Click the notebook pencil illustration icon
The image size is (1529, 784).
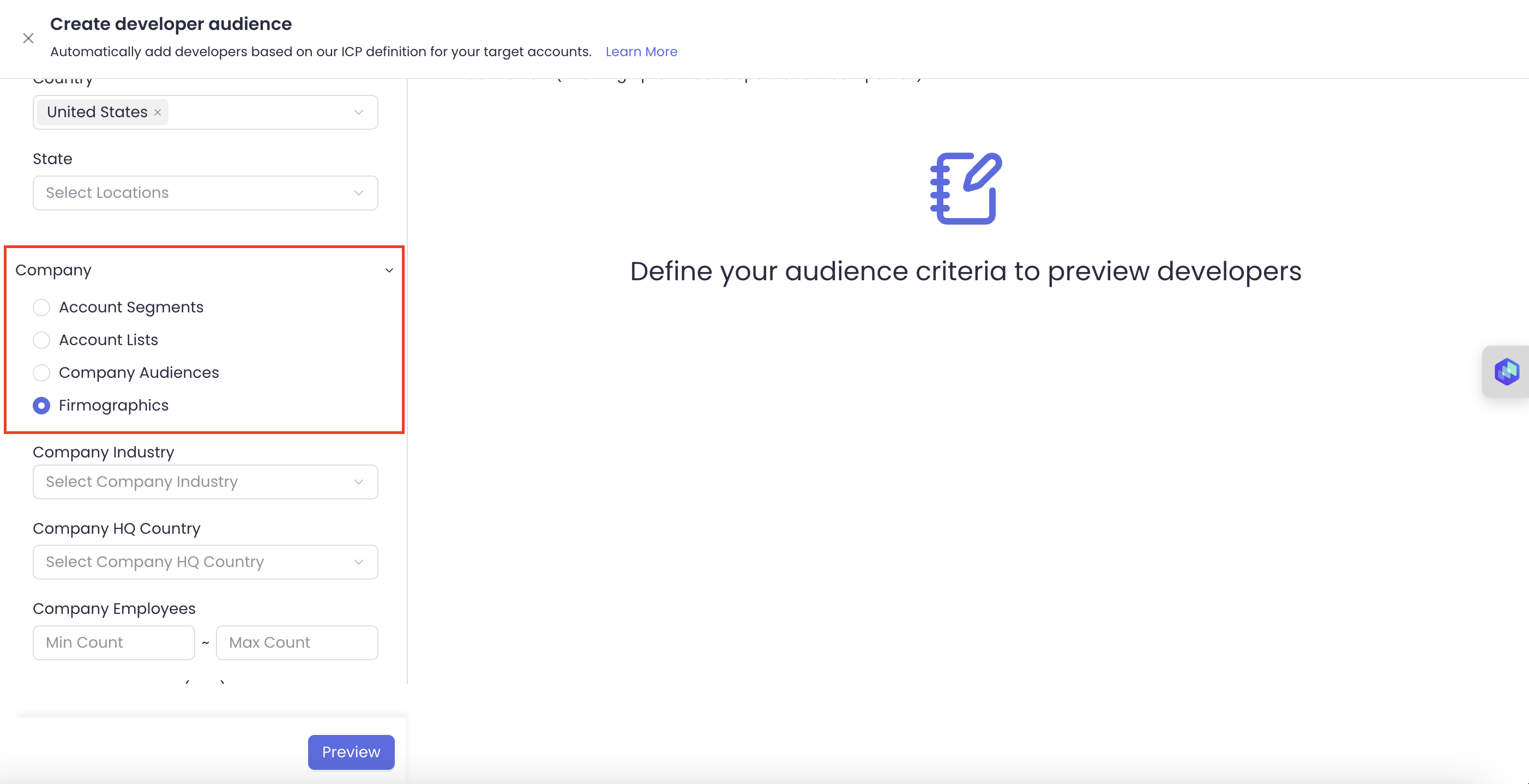[x=965, y=188]
